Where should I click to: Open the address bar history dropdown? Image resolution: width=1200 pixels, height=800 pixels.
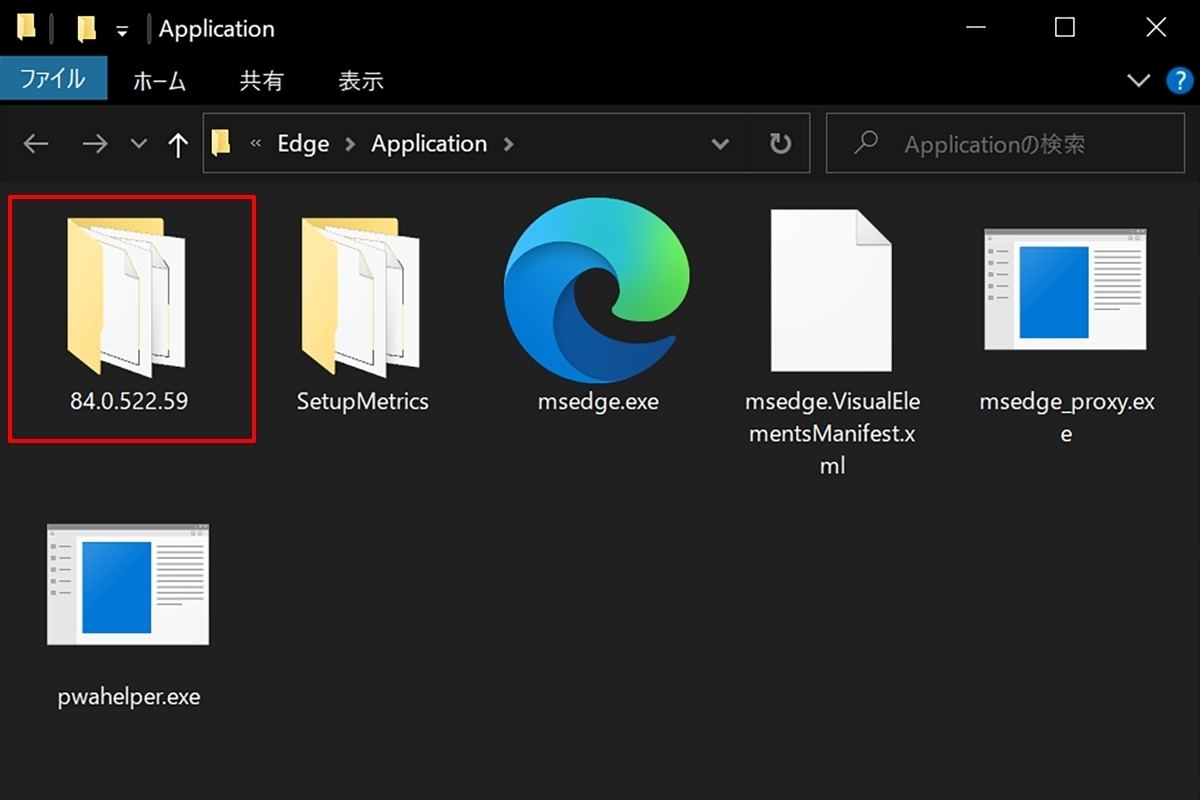(x=720, y=144)
